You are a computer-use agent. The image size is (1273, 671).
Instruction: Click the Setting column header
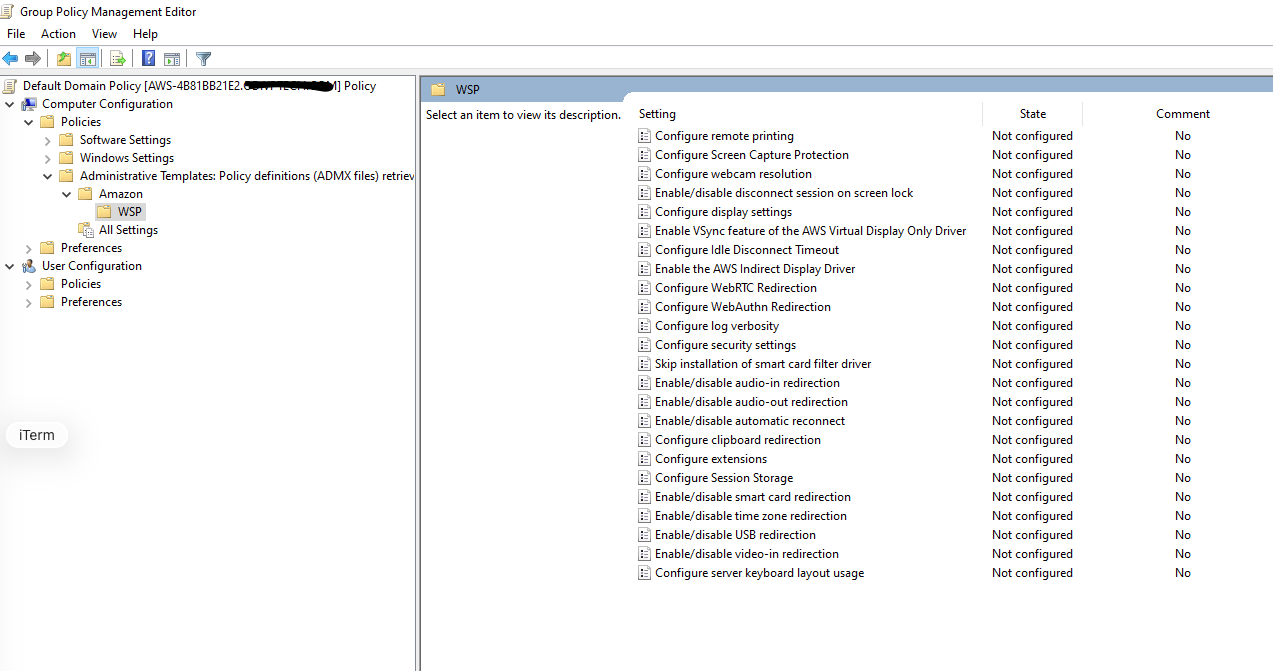[657, 114]
